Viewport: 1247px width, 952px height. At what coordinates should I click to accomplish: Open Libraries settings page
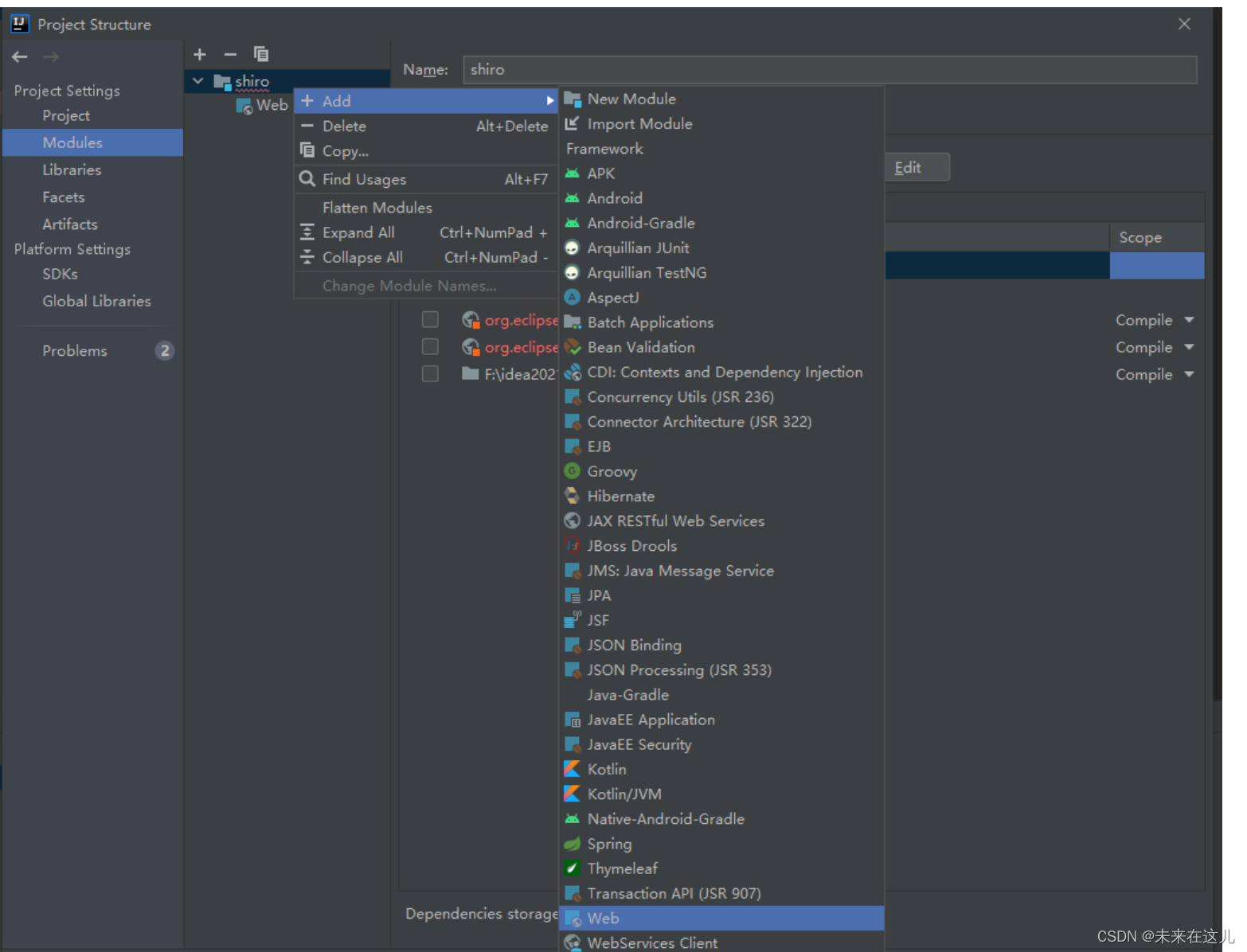[x=93, y=170]
